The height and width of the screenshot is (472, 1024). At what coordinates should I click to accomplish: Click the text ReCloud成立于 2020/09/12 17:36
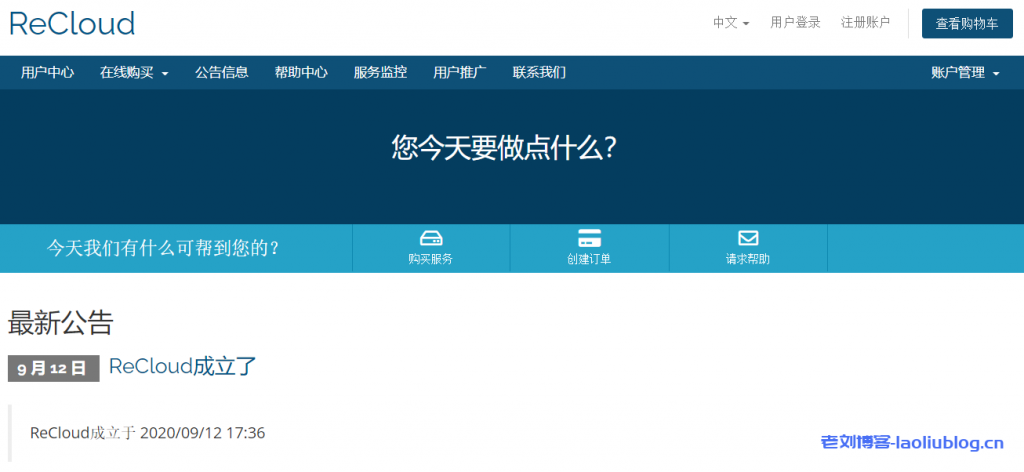click(148, 433)
